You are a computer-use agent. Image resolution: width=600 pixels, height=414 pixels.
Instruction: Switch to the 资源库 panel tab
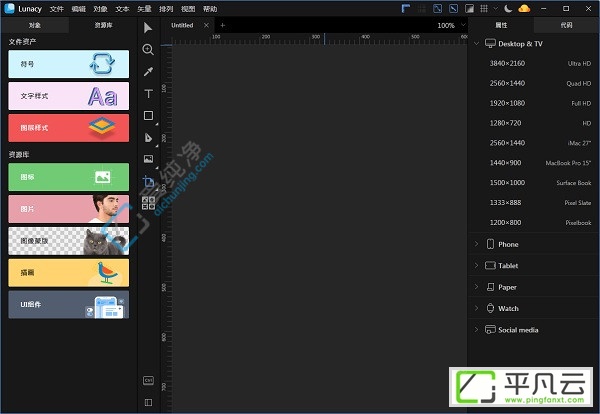click(x=103, y=25)
